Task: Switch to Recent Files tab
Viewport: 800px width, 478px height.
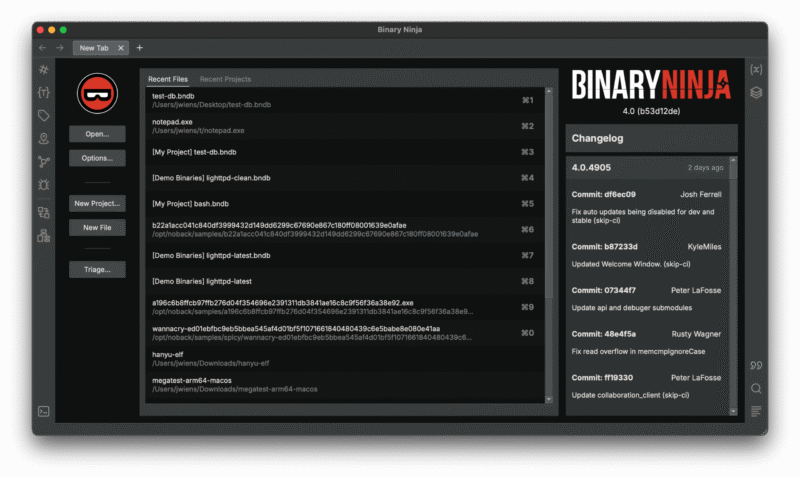Action: coord(168,79)
